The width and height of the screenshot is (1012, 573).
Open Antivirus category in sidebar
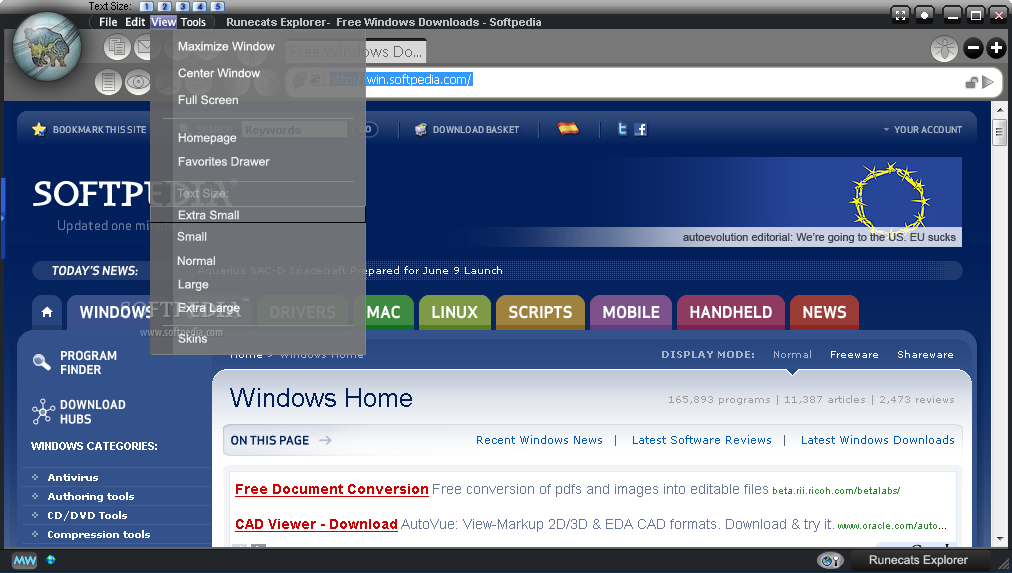coord(73,478)
